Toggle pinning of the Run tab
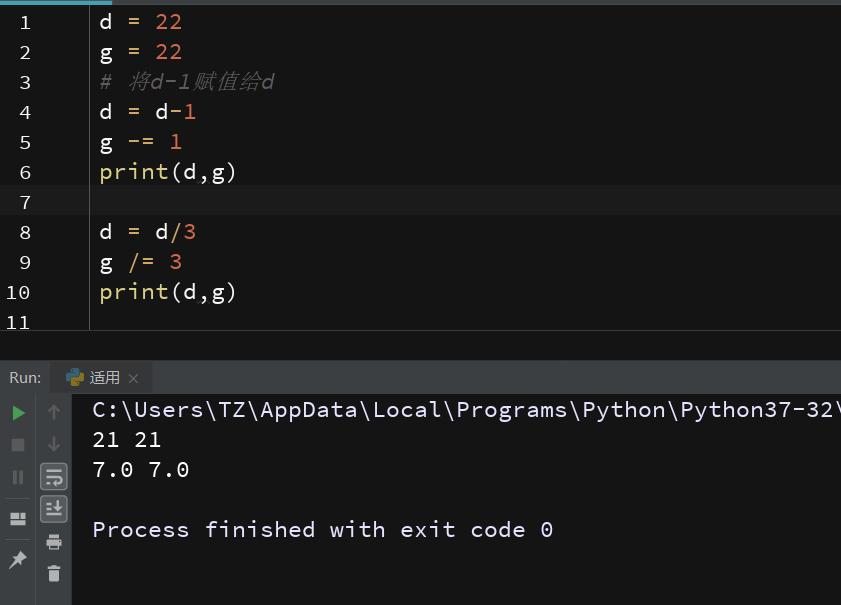This screenshot has height=605, width=841. (x=17, y=560)
